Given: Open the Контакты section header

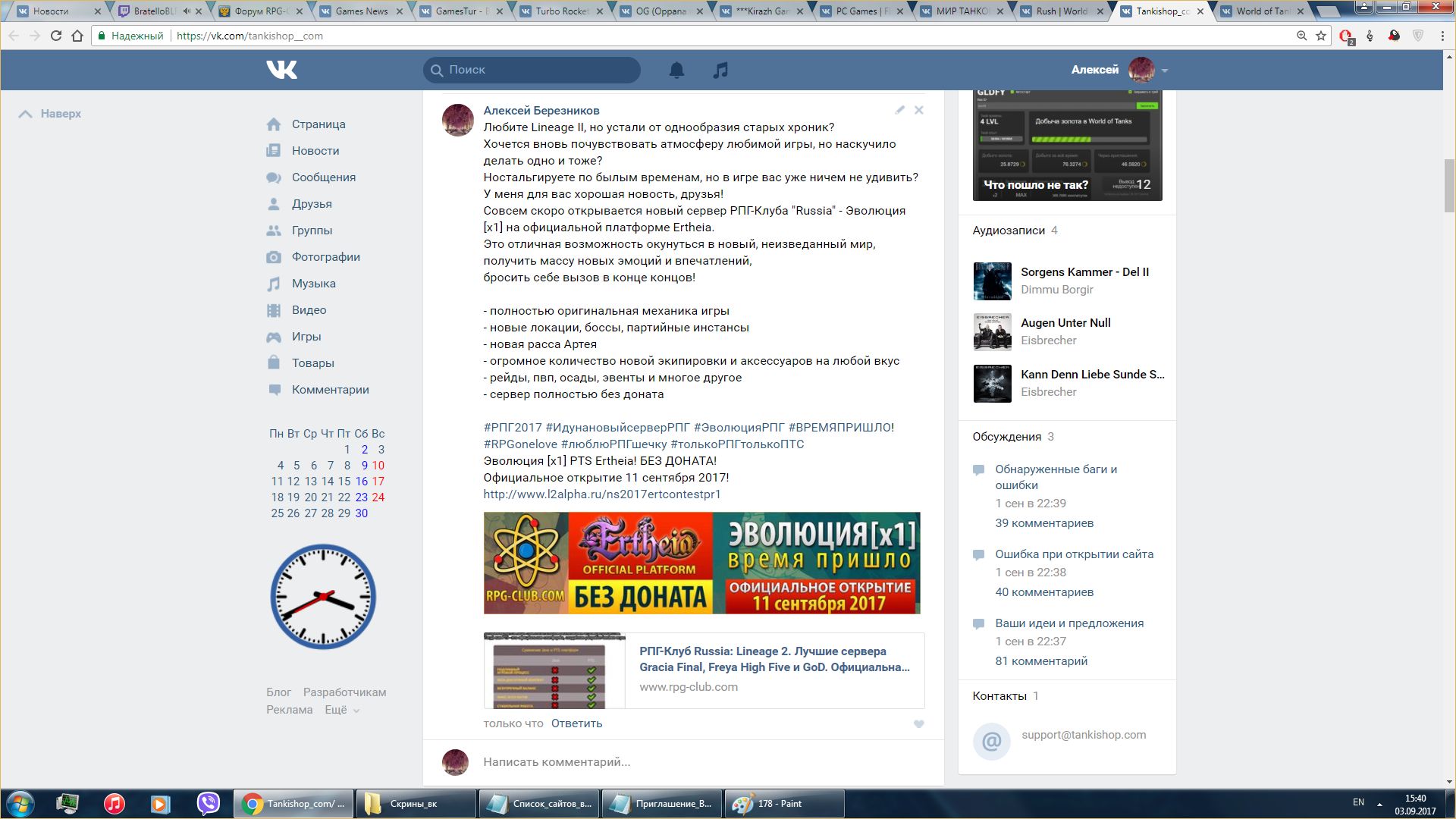Looking at the screenshot, I should click(x=999, y=696).
